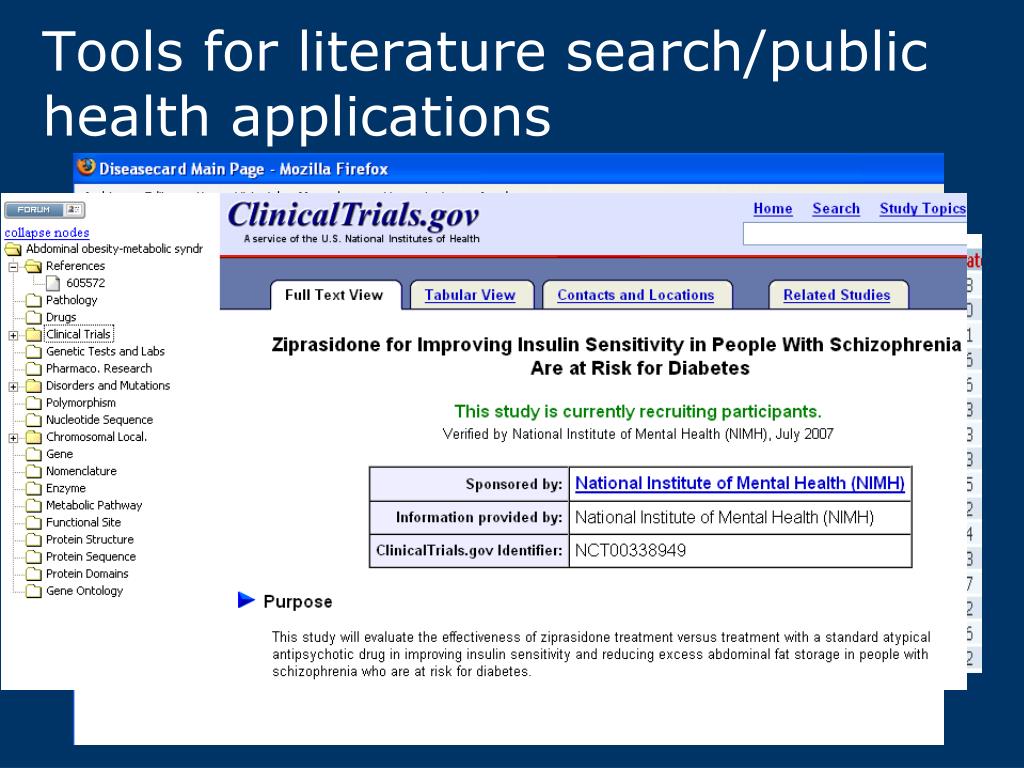Click the Gene folder icon
The width and height of the screenshot is (1024, 768).
coord(33,455)
